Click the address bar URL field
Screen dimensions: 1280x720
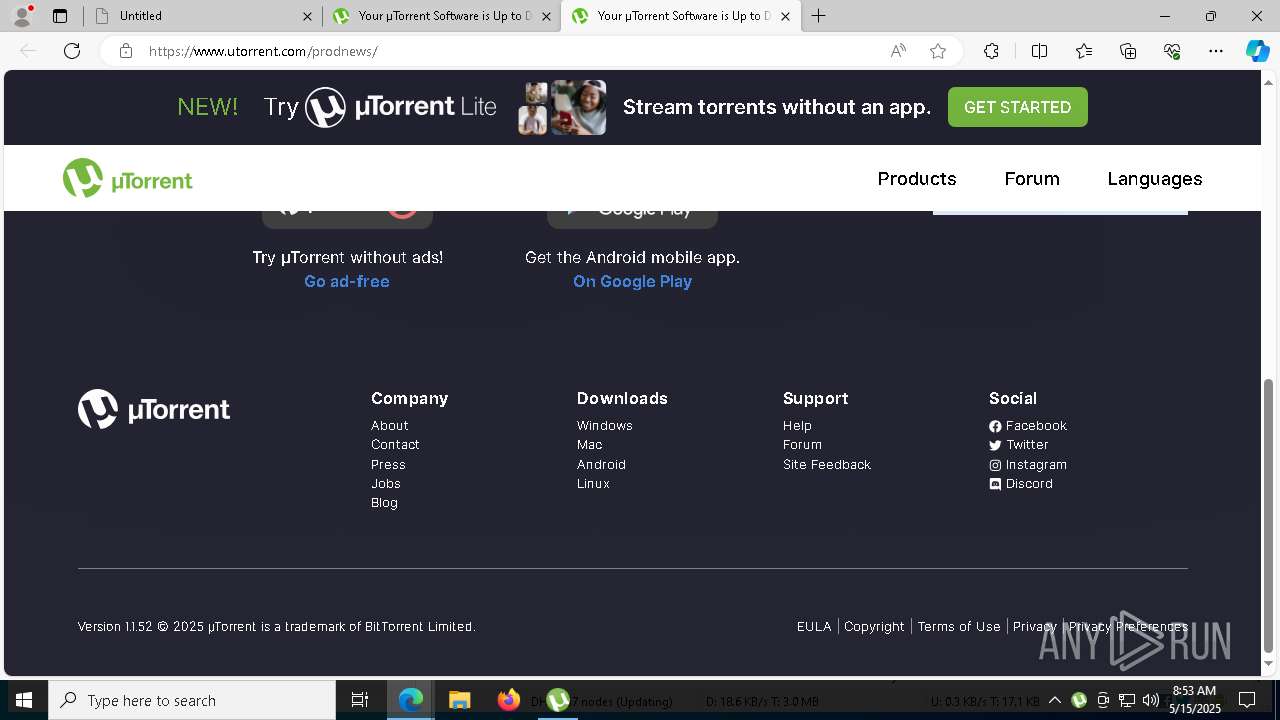(x=510, y=51)
